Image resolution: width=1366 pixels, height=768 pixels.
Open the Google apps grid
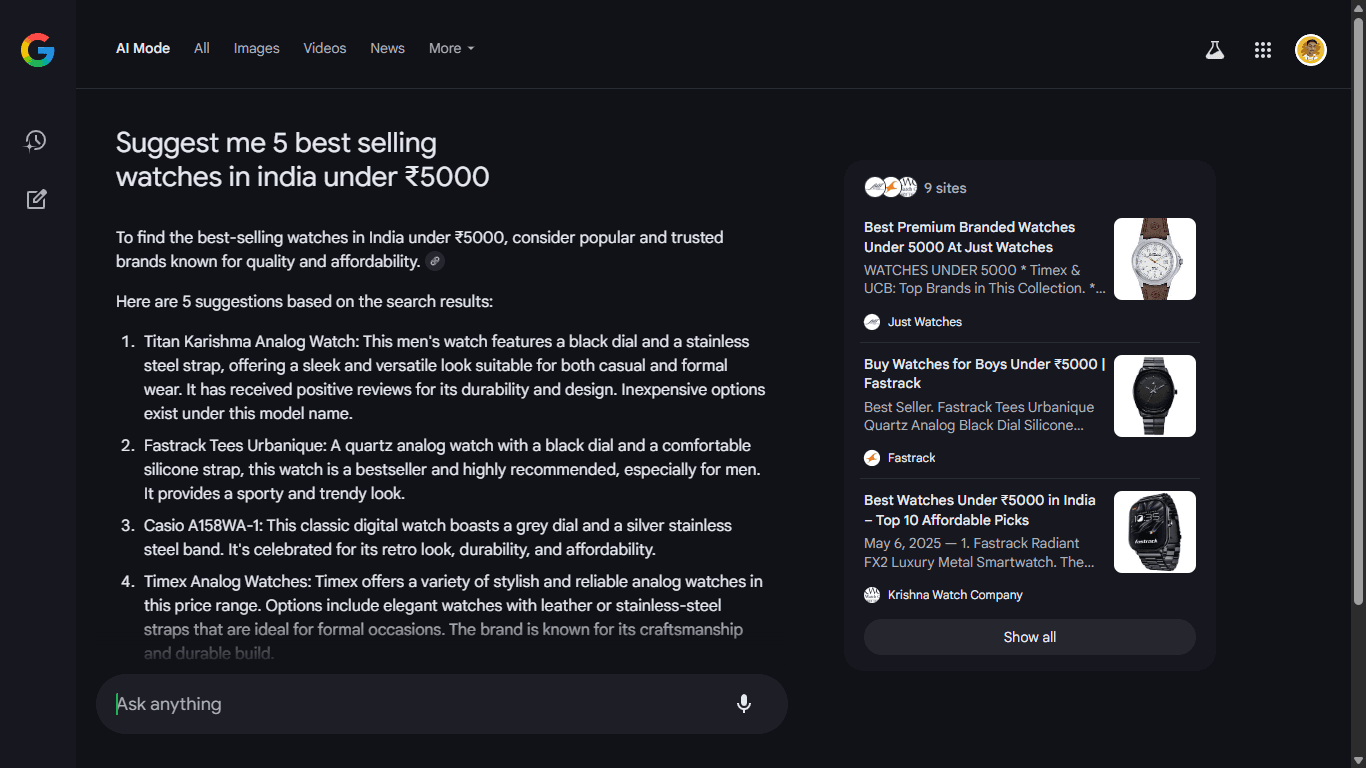click(1263, 50)
